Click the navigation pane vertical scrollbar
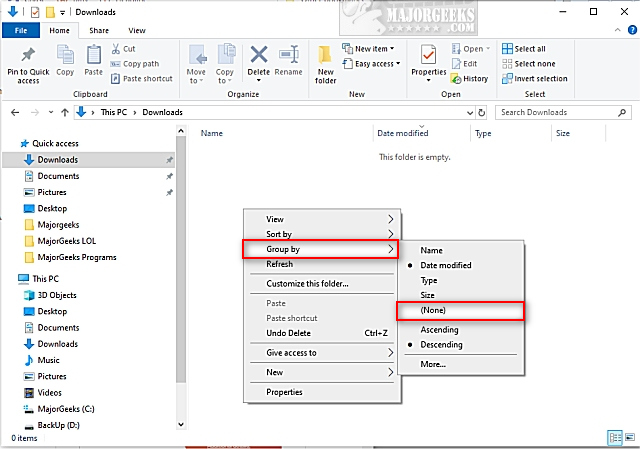 (181, 260)
